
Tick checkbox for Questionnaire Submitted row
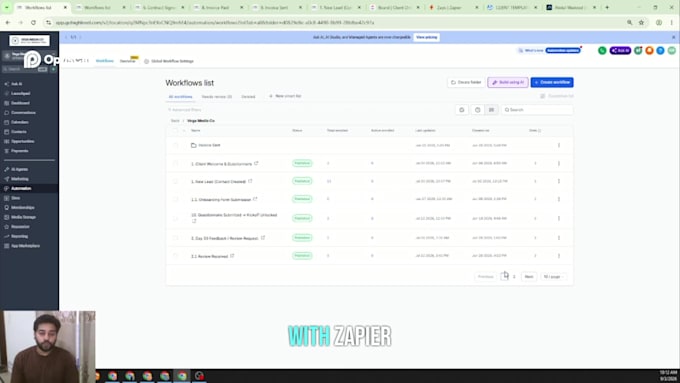[175, 218]
